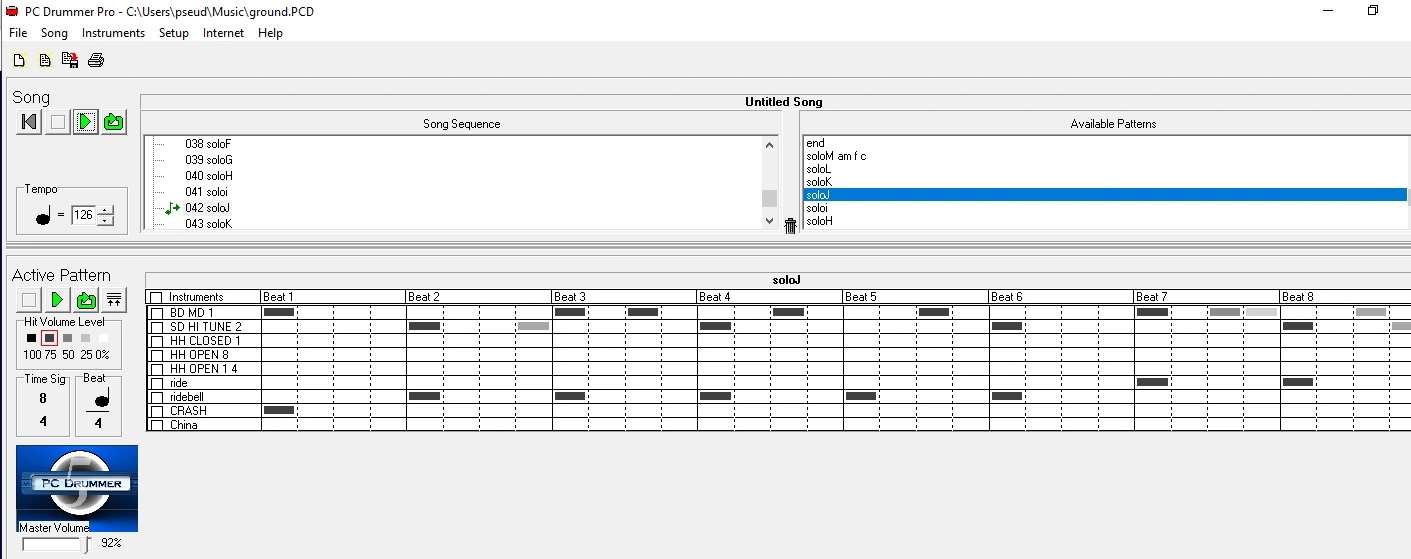Toggle loop playback for the Song

(x=114, y=122)
